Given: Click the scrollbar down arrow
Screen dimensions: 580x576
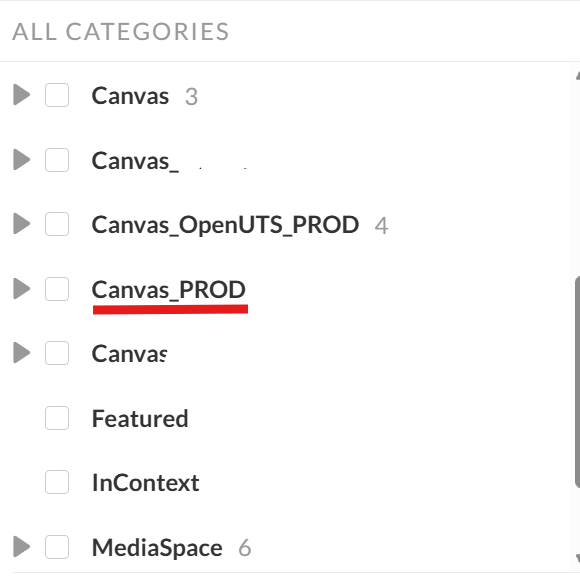Looking at the screenshot, I should point(578,558).
